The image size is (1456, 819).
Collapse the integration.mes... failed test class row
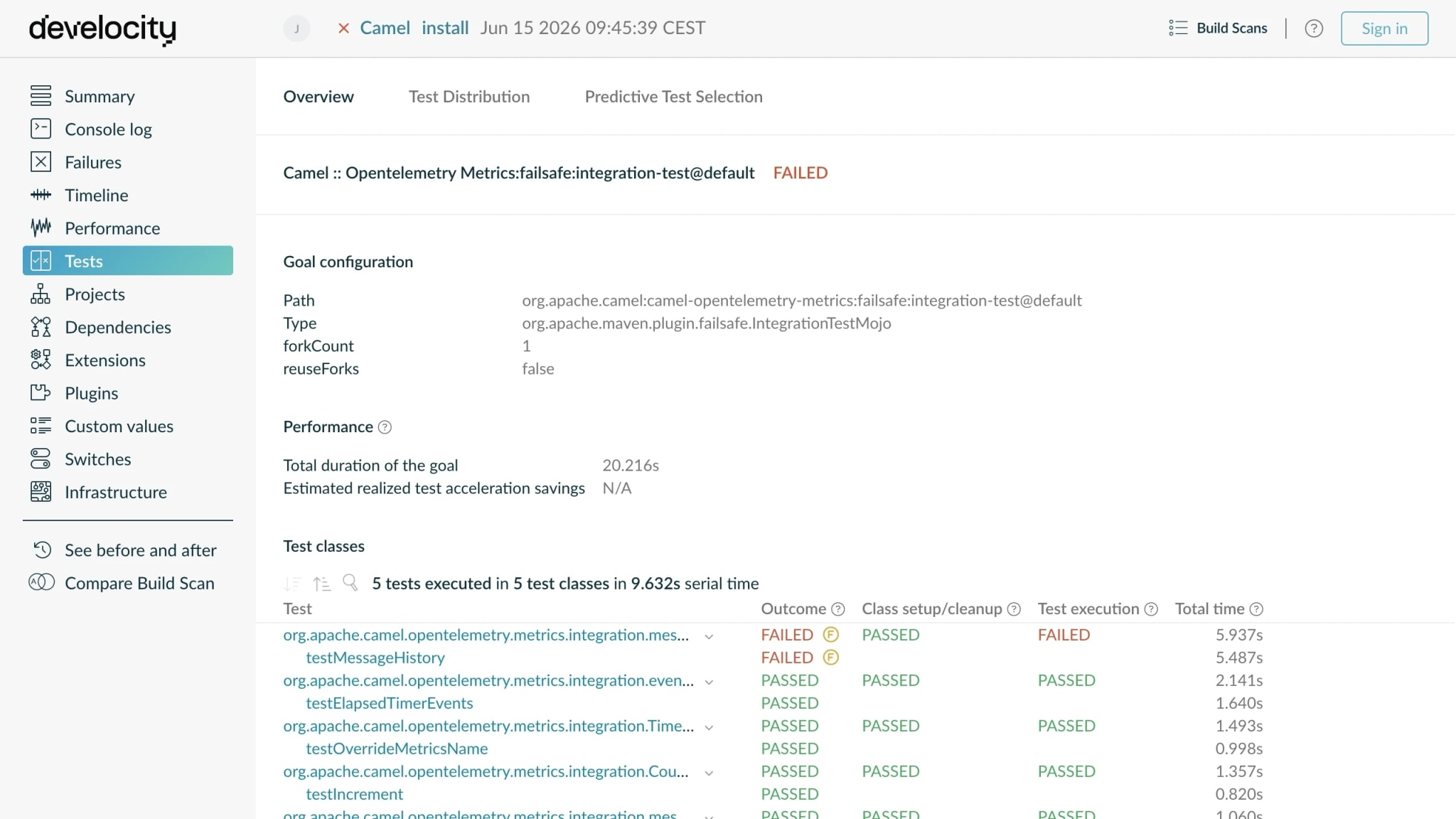tap(709, 636)
